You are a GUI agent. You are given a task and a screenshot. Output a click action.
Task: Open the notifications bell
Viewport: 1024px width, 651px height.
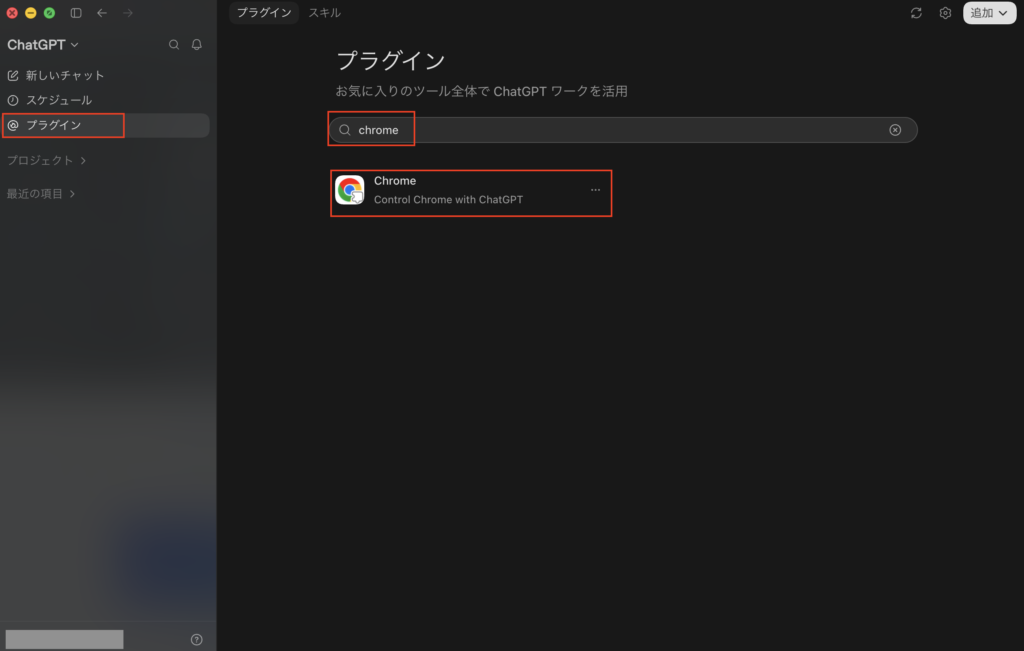coord(197,44)
